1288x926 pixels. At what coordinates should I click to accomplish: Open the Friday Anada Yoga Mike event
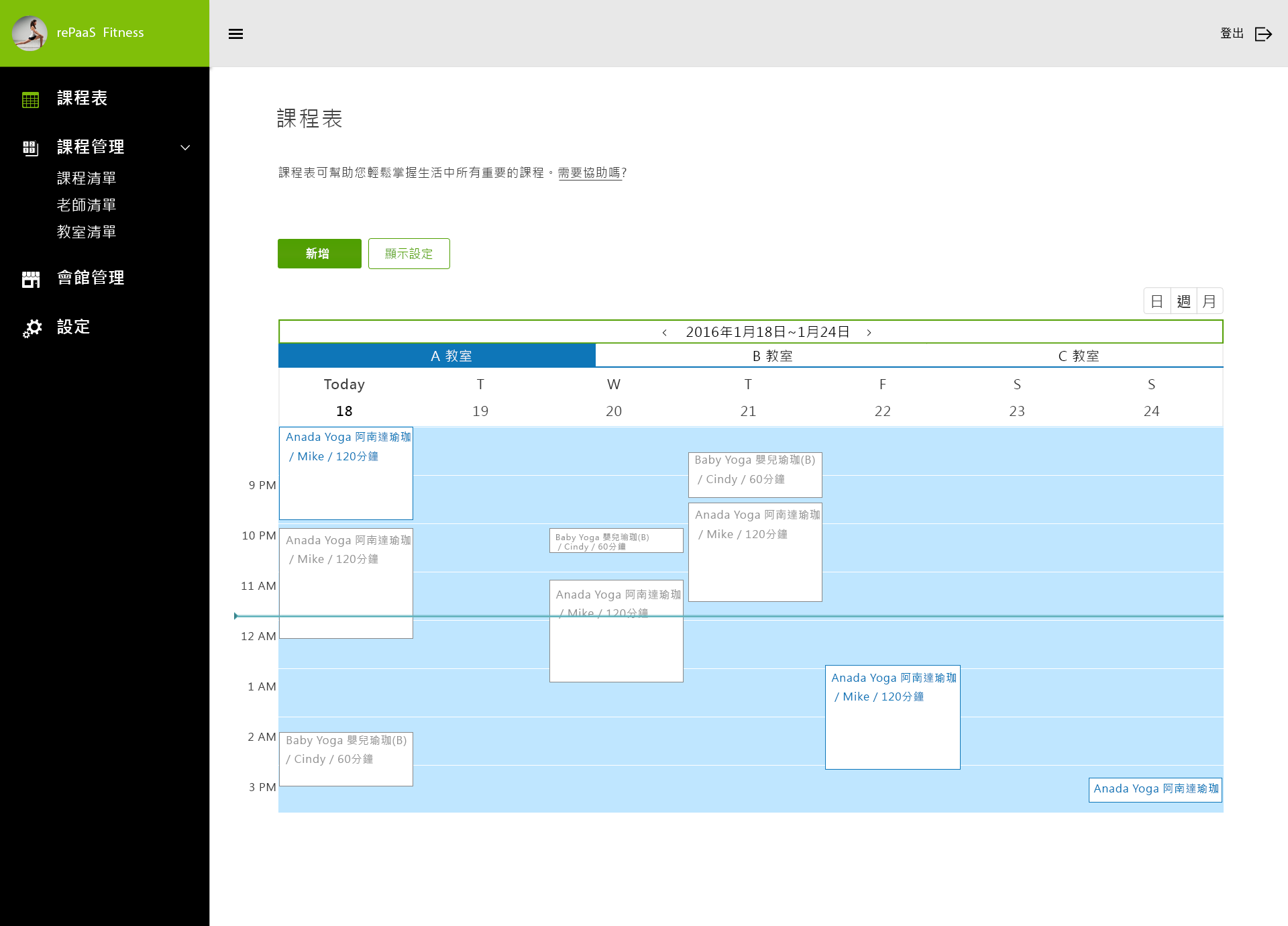pos(892,718)
